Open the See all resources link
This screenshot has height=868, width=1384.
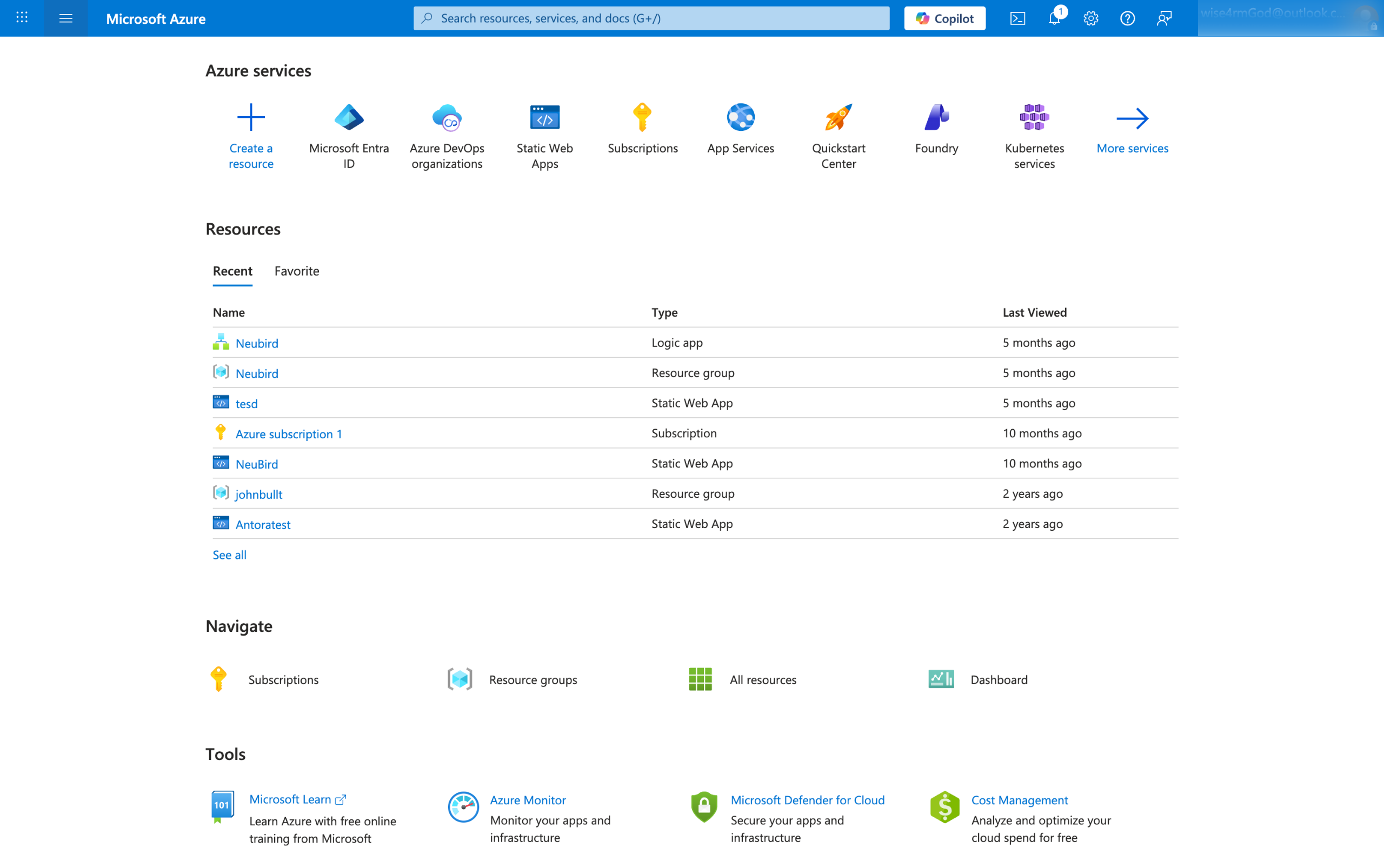click(229, 555)
